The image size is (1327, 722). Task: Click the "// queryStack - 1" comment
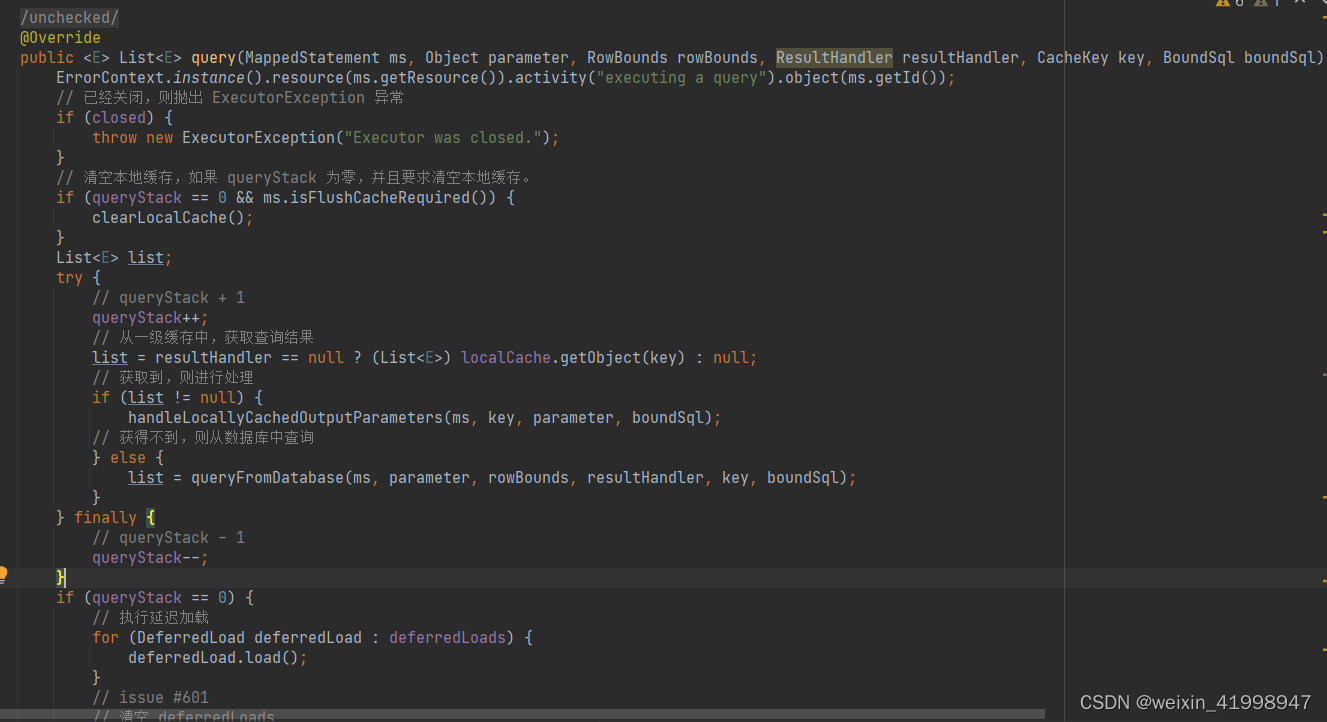pyautogui.click(x=169, y=538)
